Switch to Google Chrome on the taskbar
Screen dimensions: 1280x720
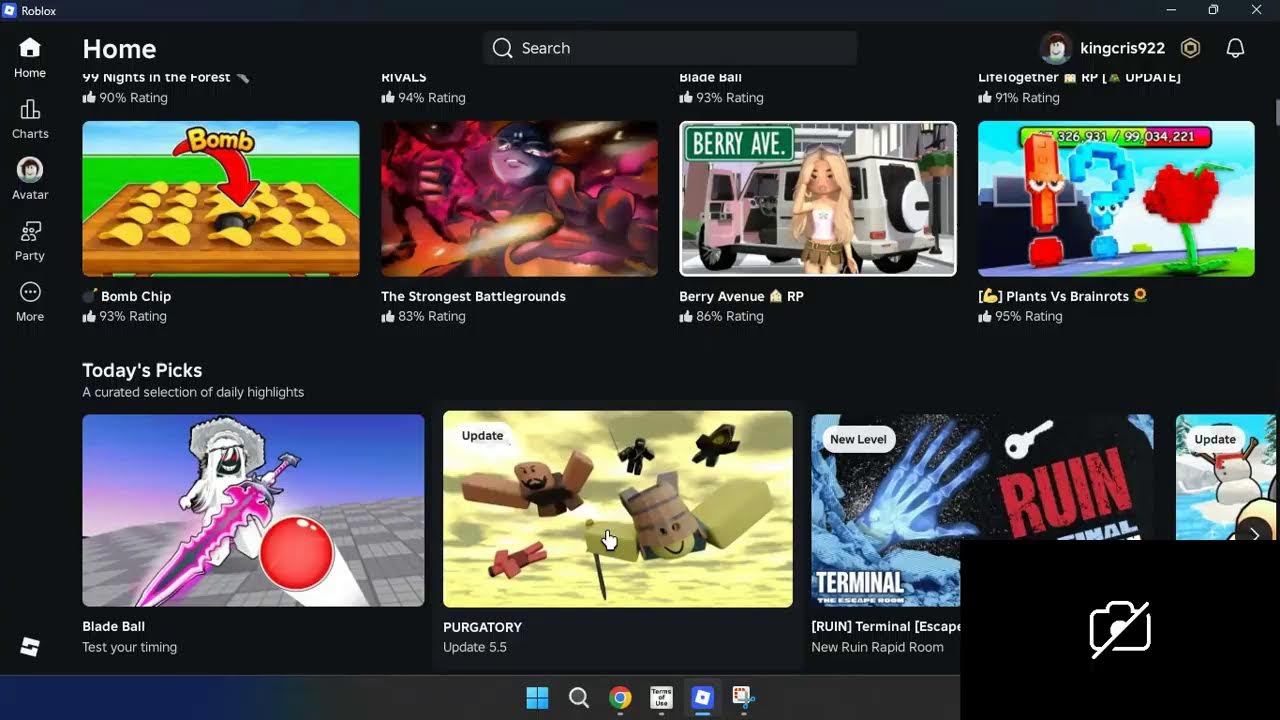pos(620,697)
